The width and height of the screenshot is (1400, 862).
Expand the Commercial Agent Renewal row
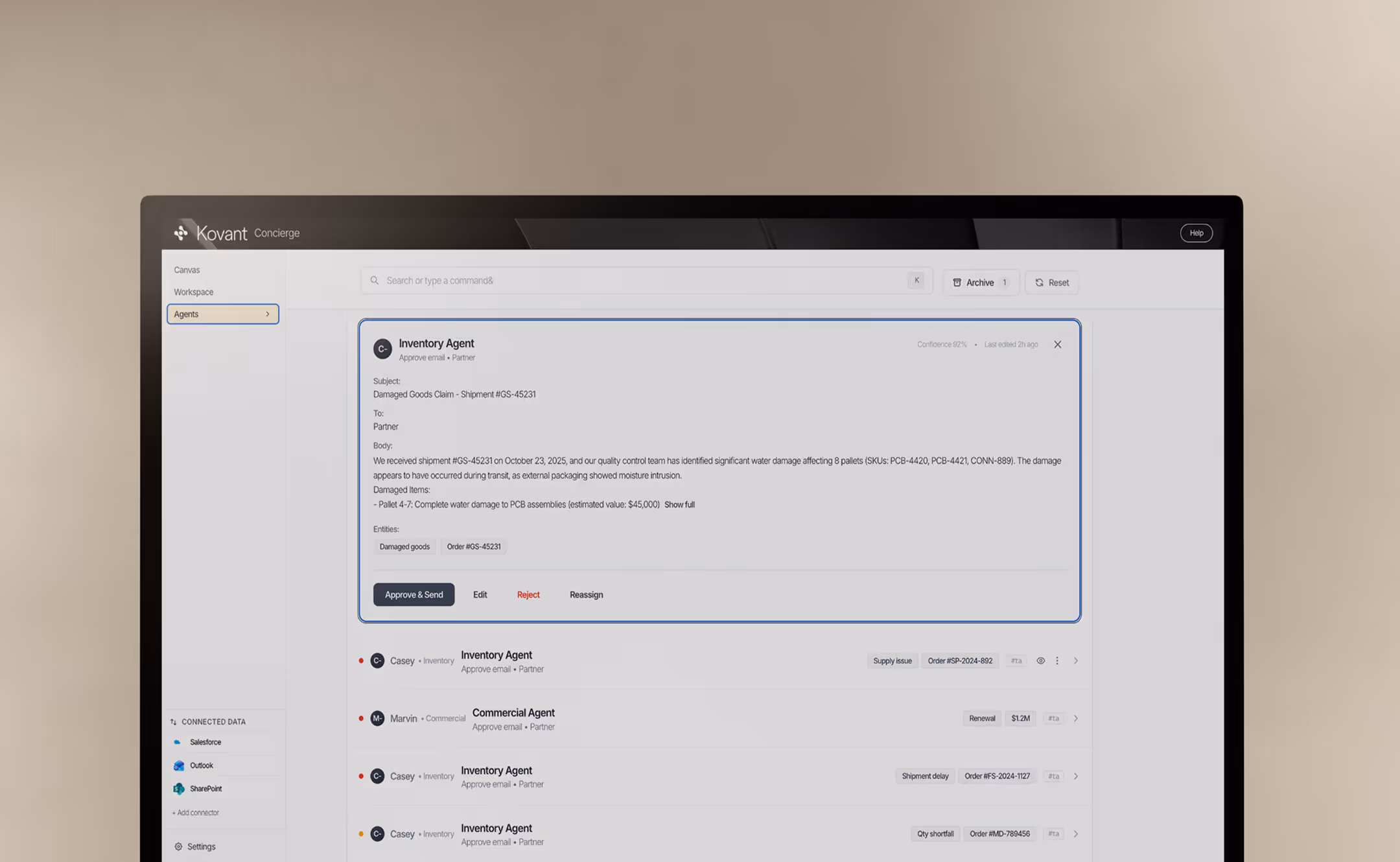pos(1076,719)
